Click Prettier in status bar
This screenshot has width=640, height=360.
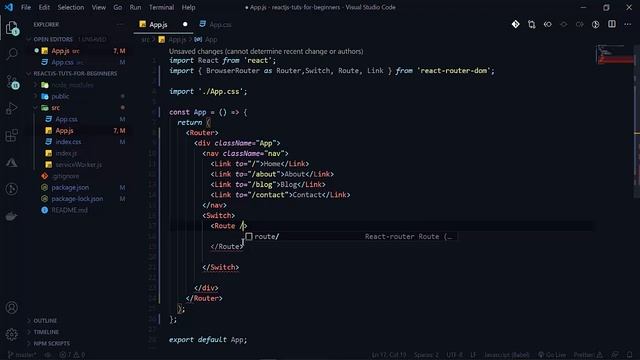click(x=588, y=355)
